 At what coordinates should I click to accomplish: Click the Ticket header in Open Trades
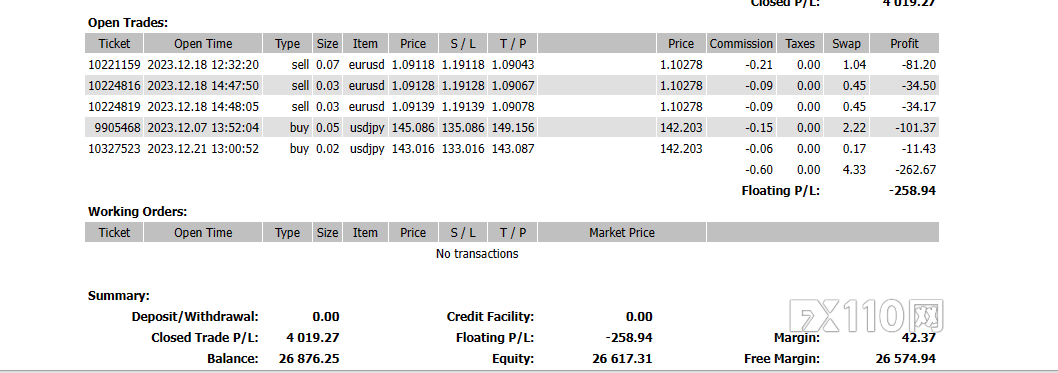point(114,44)
